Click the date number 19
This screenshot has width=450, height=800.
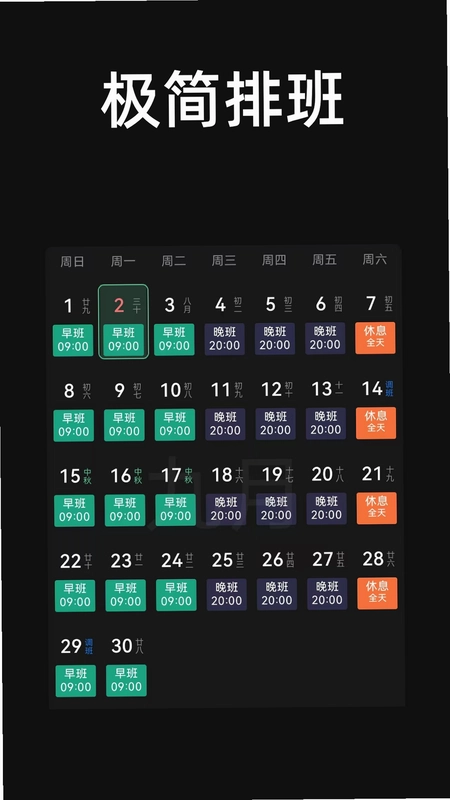tap(272, 474)
